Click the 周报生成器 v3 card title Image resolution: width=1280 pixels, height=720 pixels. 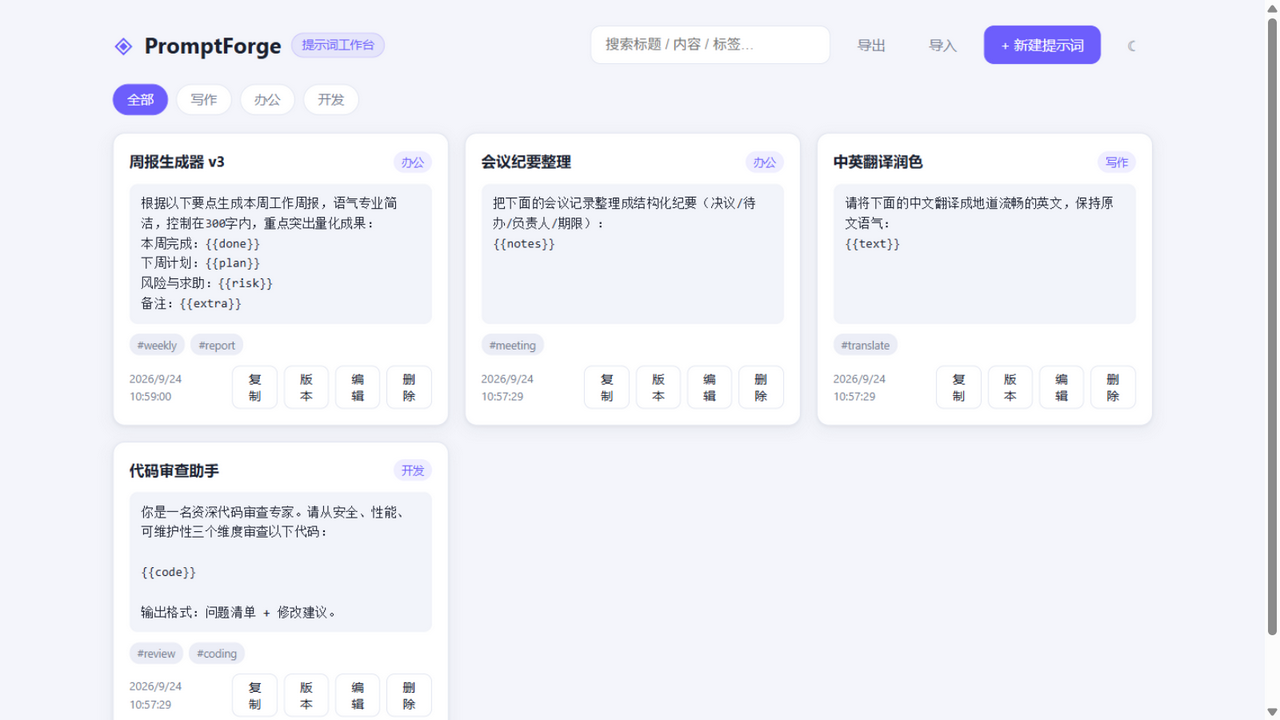point(177,162)
